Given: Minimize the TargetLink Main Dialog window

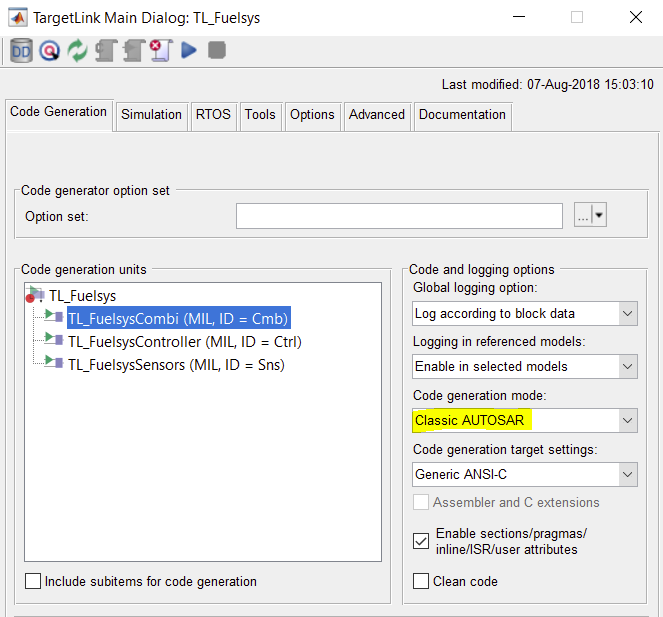Looking at the screenshot, I should 519,17.
